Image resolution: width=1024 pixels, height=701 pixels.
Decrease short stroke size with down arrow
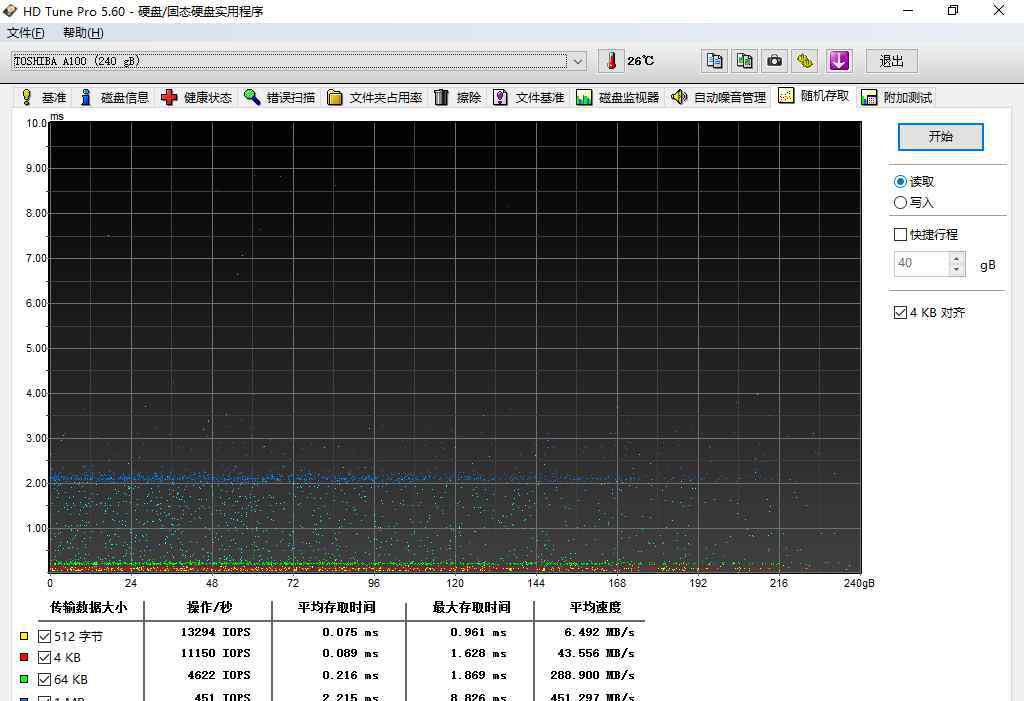pos(957,269)
